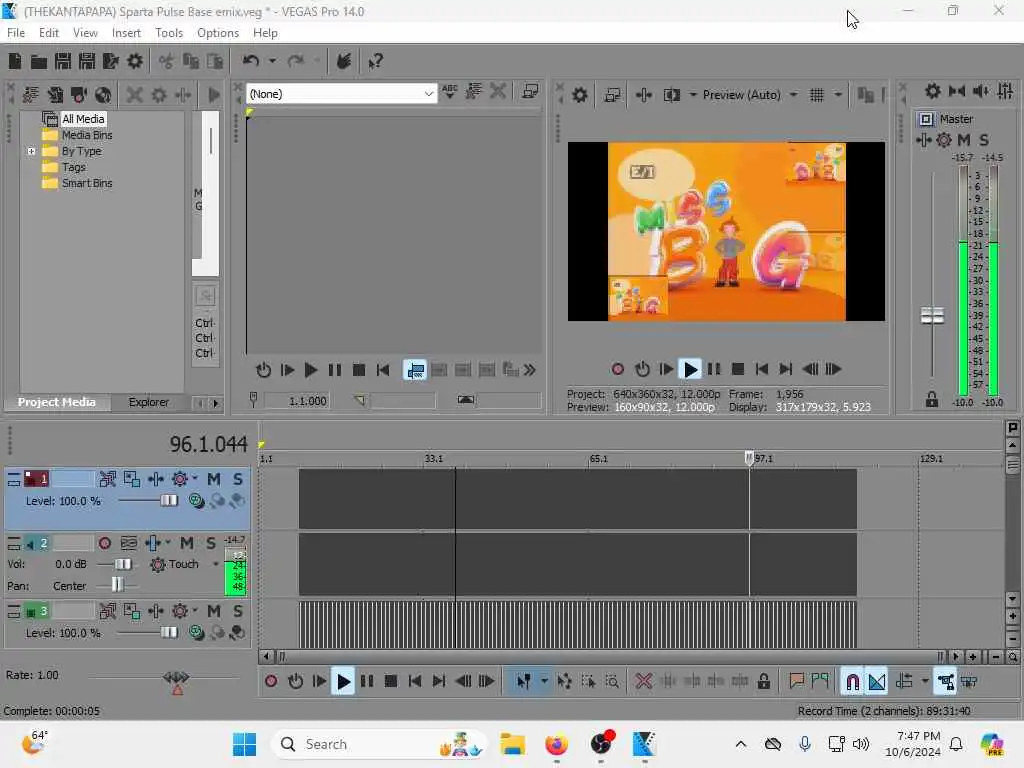Click the Save project icon
The image size is (1024, 768).
point(63,61)
